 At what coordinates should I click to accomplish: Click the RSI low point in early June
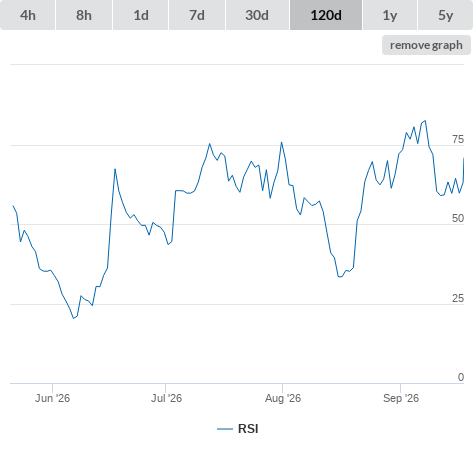pyautogui.click(x=74, y=318)
